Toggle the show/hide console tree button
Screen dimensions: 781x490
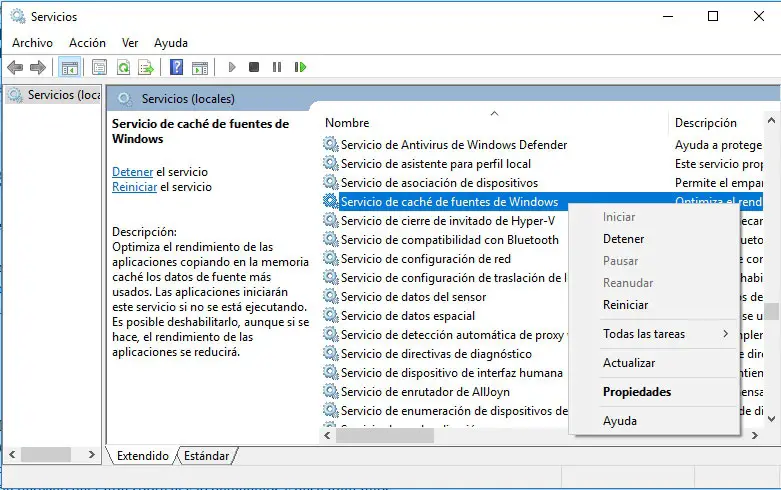tap(69, 68)
